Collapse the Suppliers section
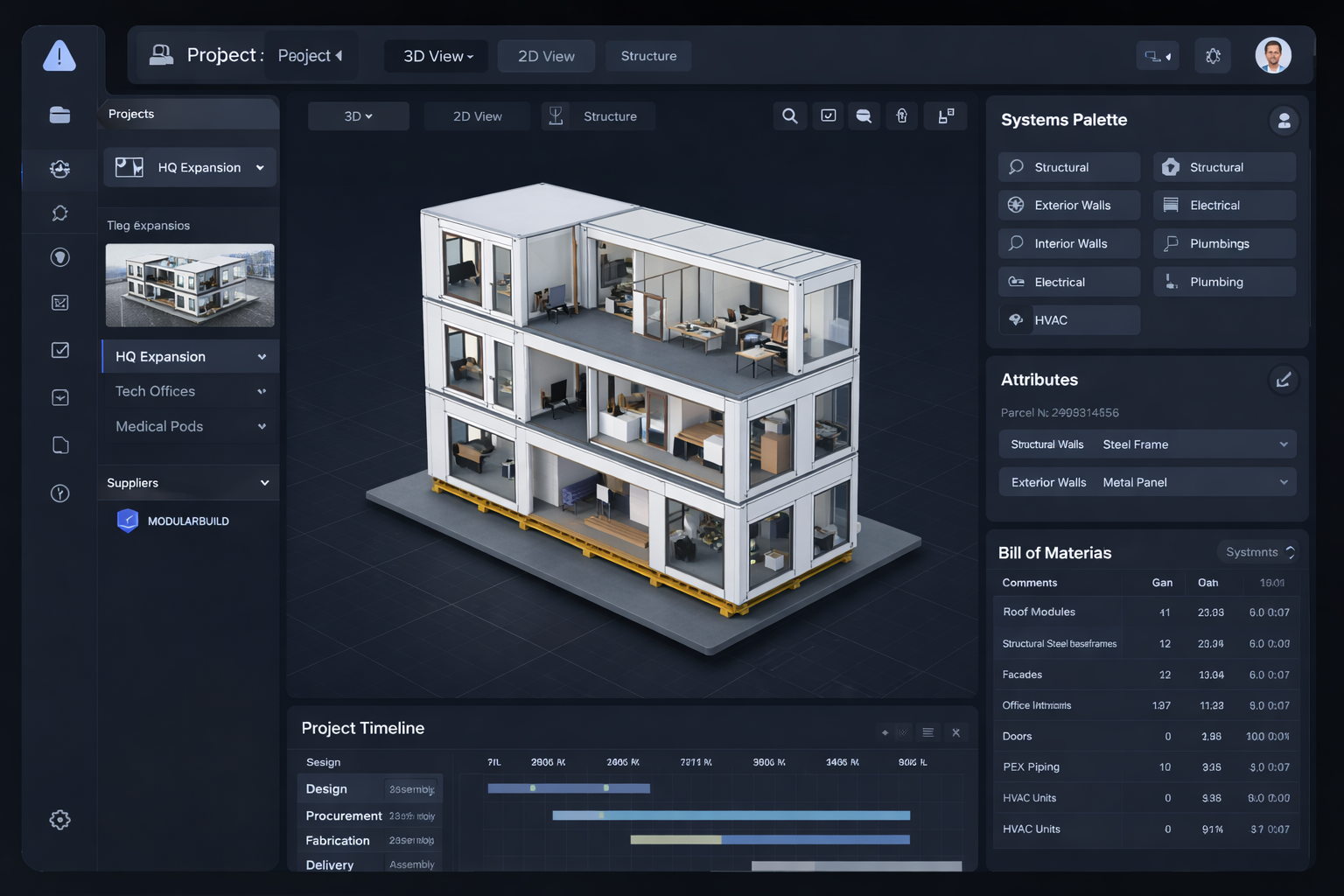This screenshot has height=896, width=1344. coord(265,482)
